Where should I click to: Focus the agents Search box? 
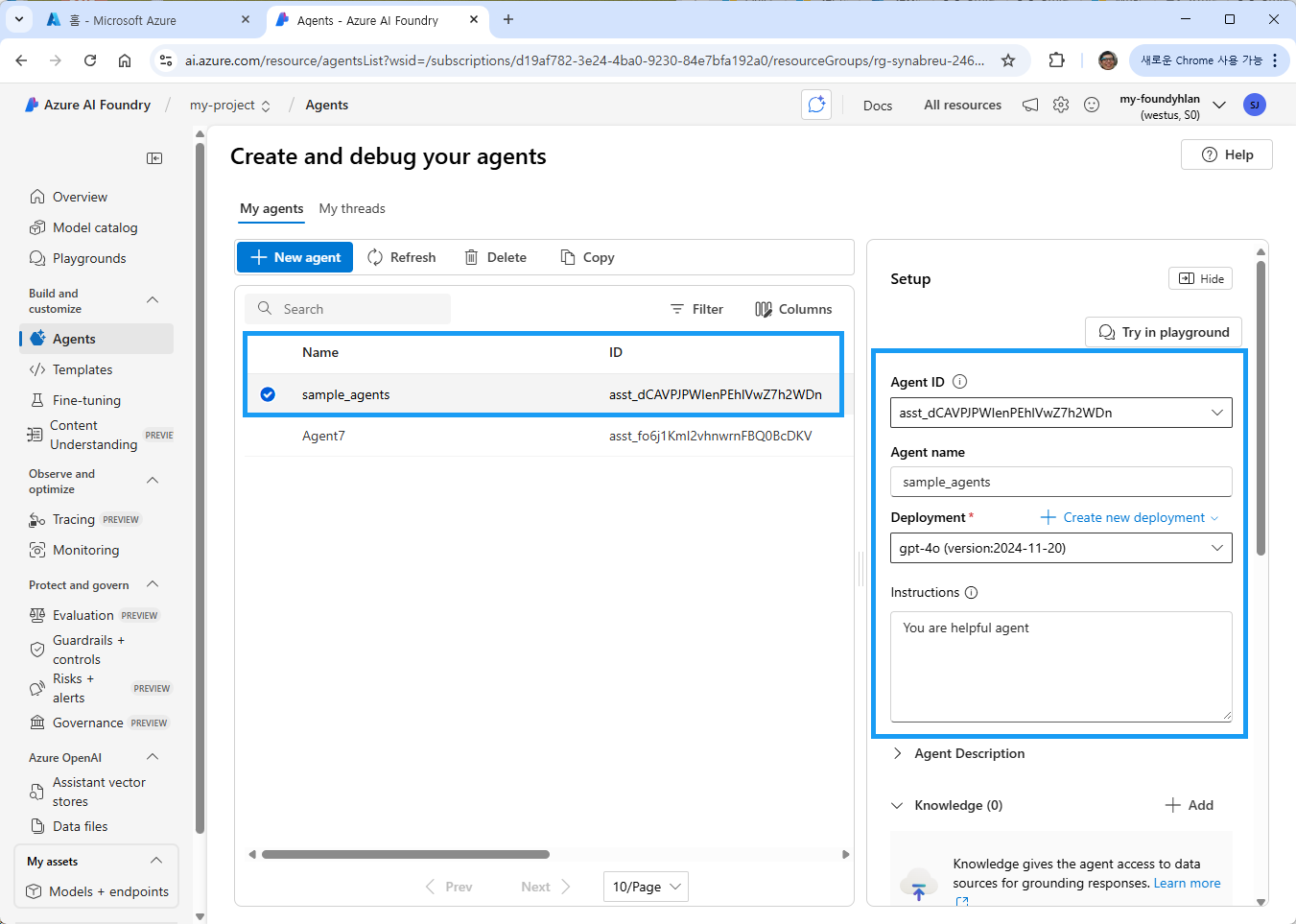point(348,309)
